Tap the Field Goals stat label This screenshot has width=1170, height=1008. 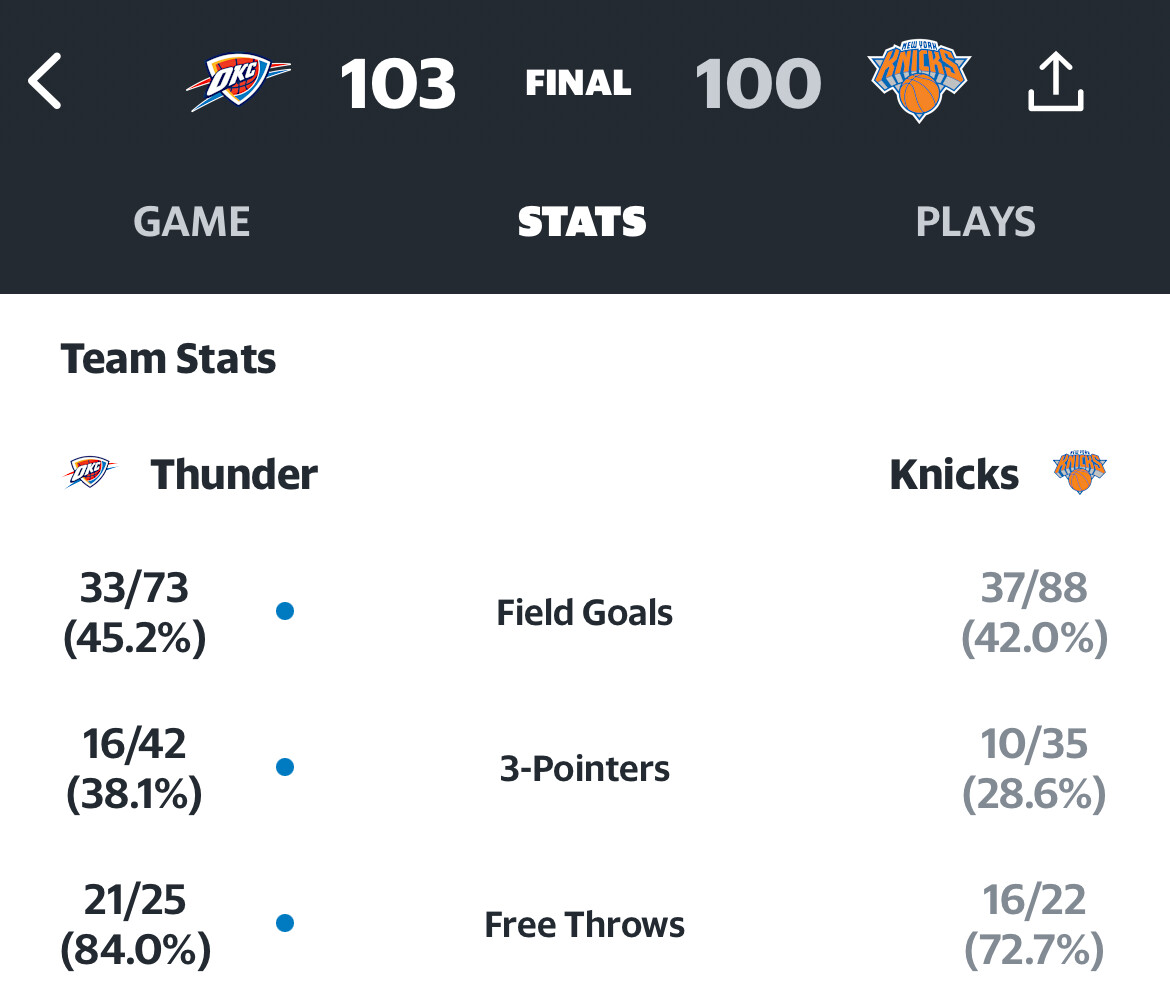click(584, 613)
